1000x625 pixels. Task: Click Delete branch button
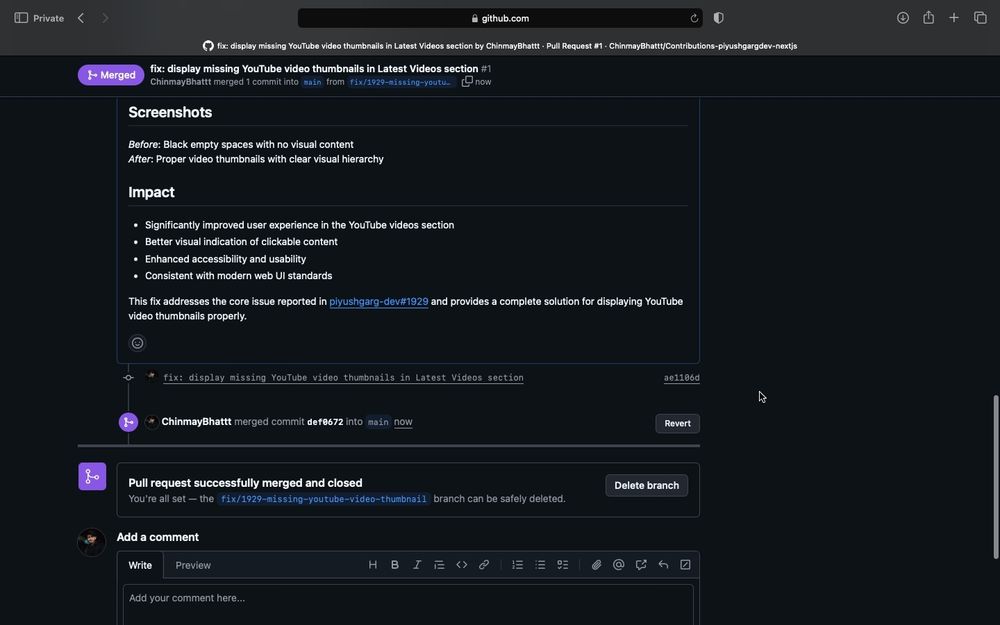click(647, 485)
